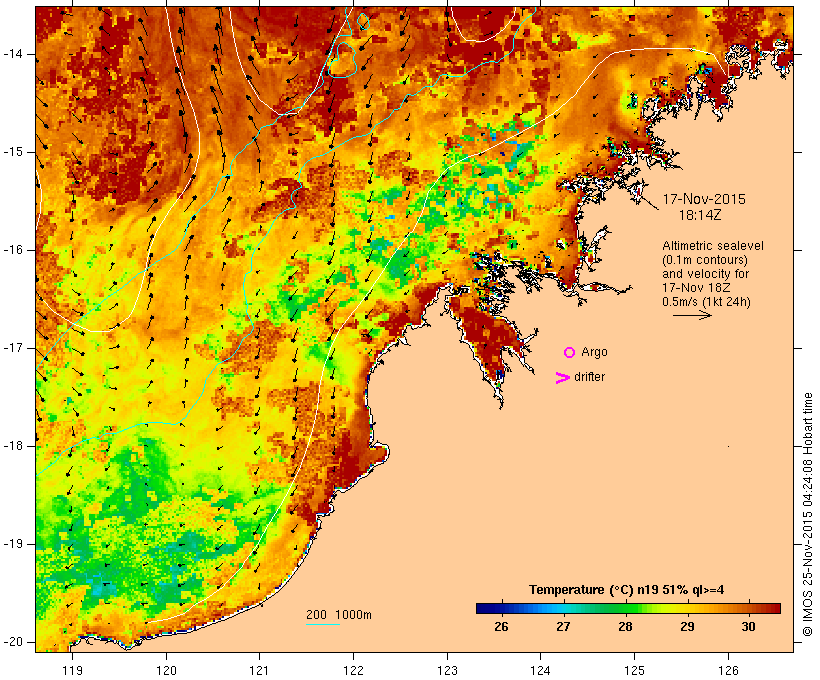The image size is (820, 680).
Task: Click the '0.5m/s (1kt 24h)' text
Action: click(x=706, y=302)
